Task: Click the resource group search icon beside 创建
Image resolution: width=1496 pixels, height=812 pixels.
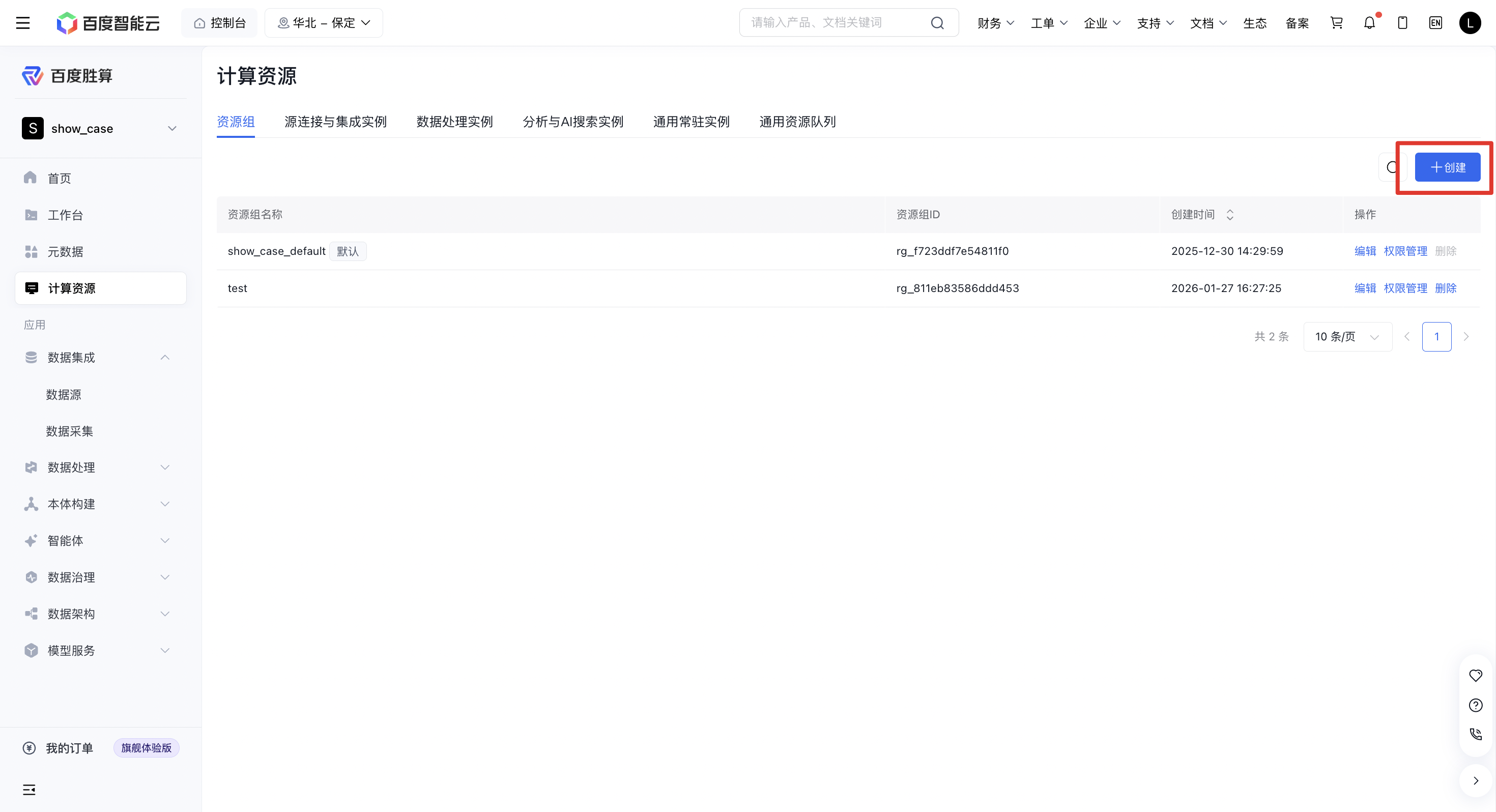Action: (x=1392, y=167)
